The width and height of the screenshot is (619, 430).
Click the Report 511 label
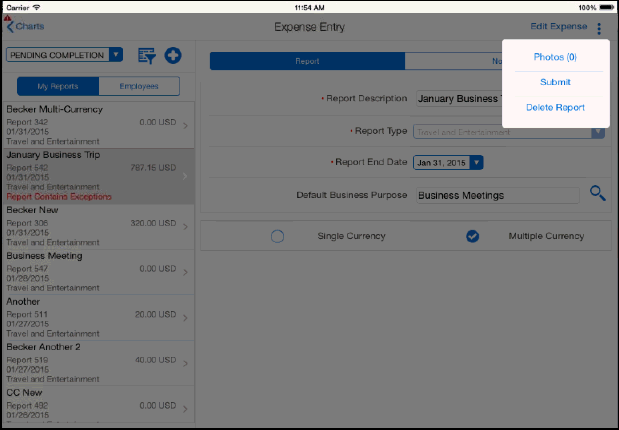pos(27,314)
